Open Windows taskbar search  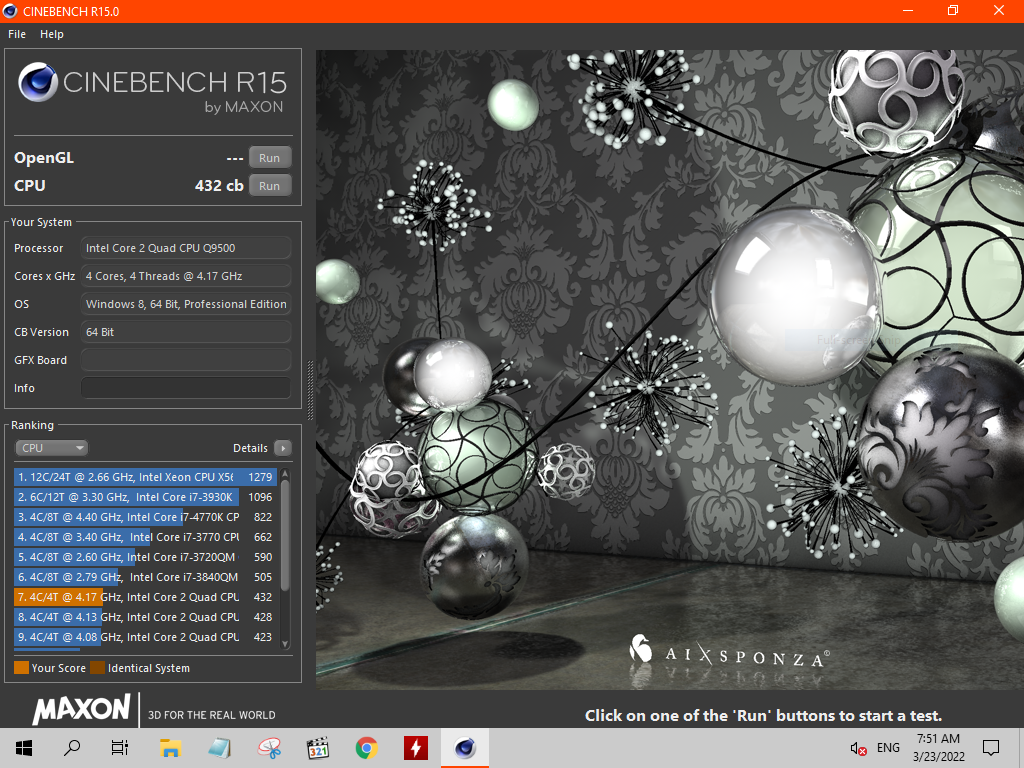[x=72, y=748]
